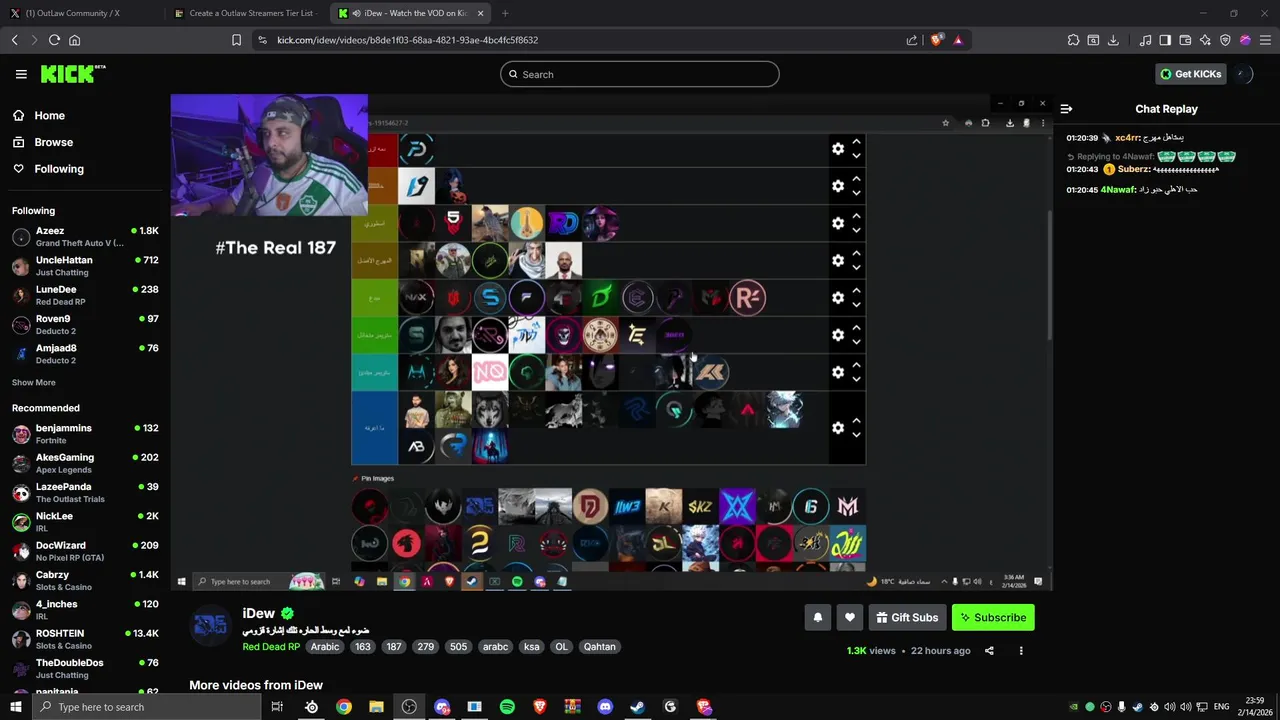
Task: Open the browser hamburger main menu
Action: pos(1265,40)
